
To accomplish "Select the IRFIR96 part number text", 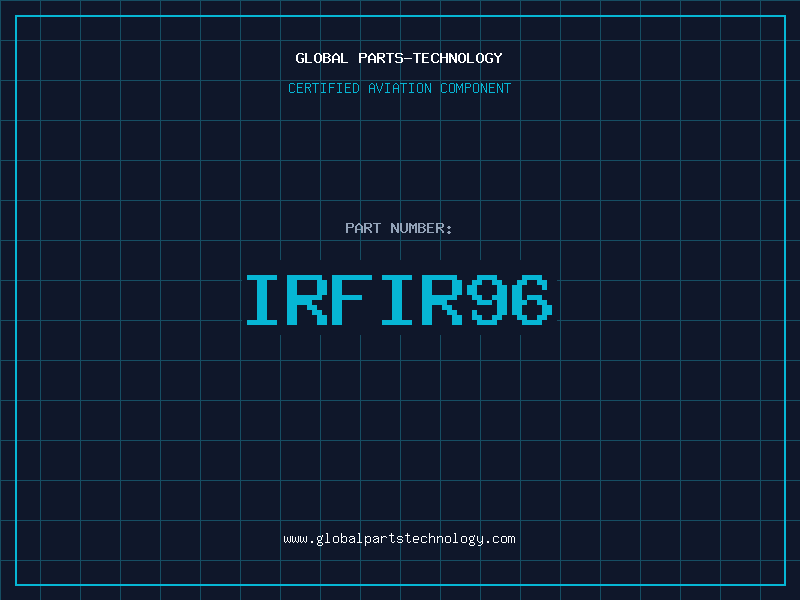I will [399, 300].
